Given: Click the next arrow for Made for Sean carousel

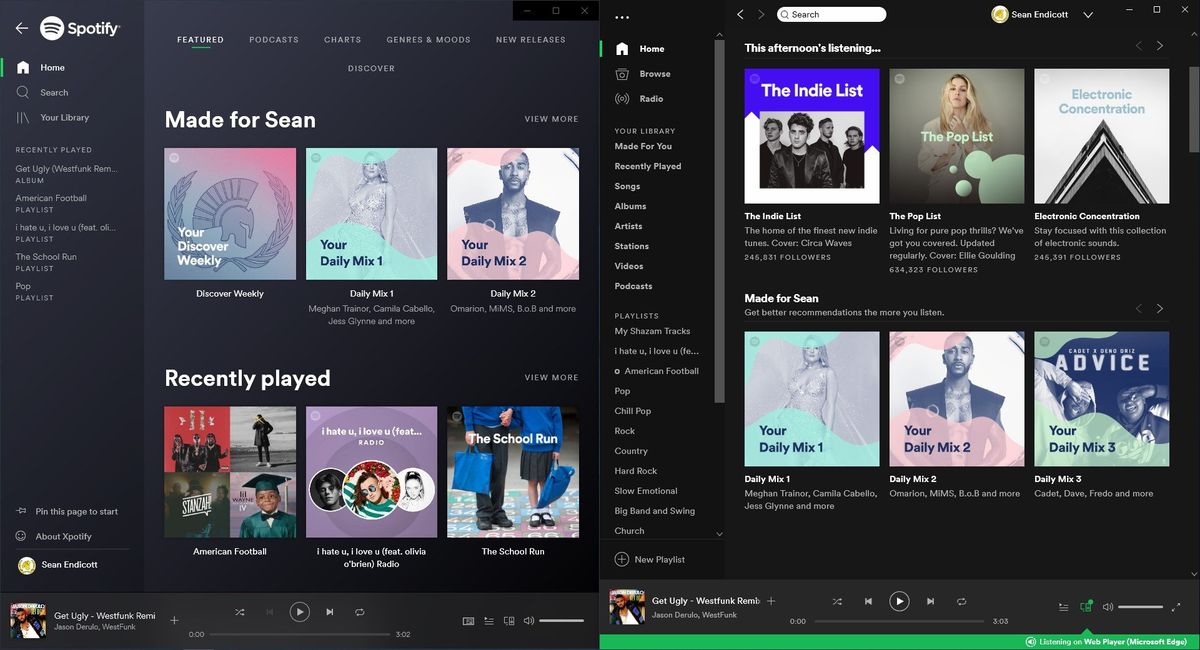Looking at the screenshot, I should pos(1159,309).
